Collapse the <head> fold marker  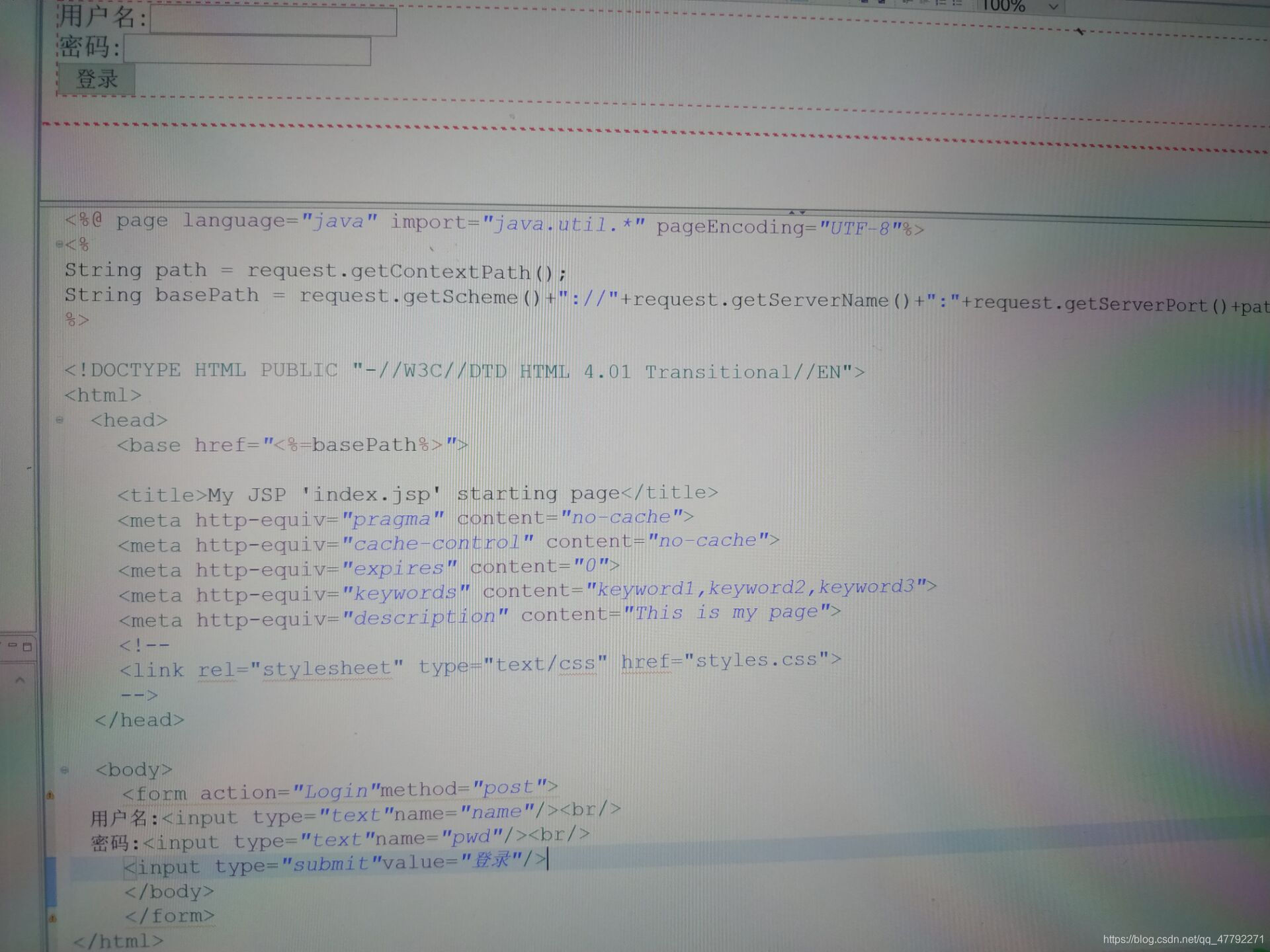click(60, 420)
